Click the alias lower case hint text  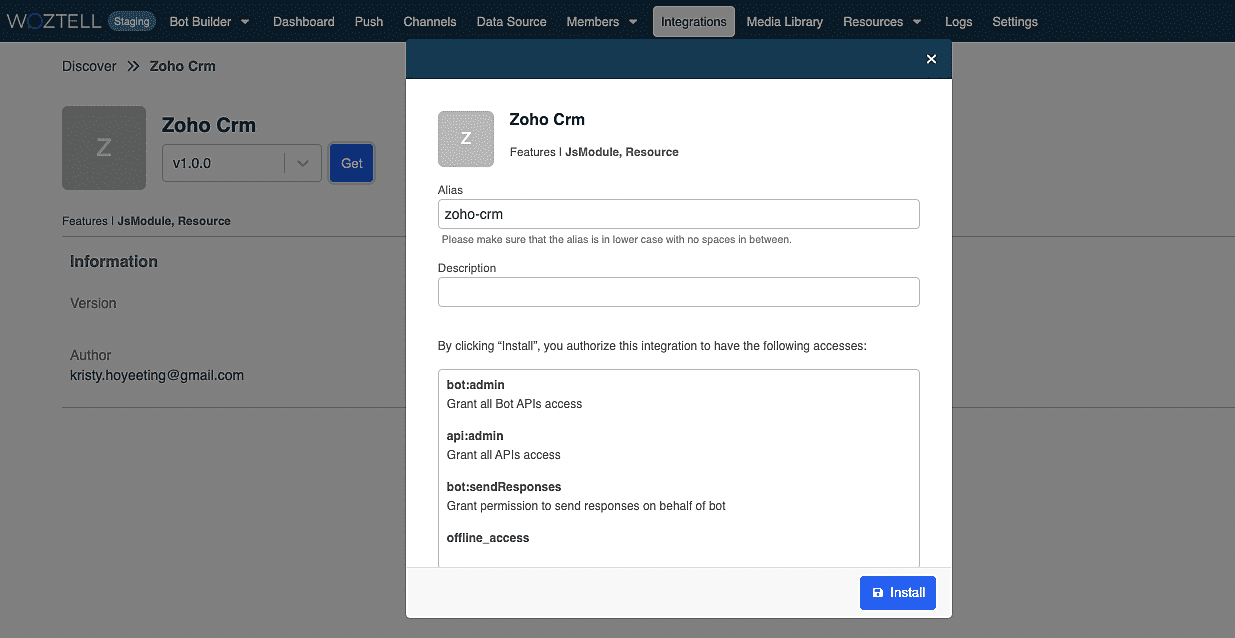point(616,240)
